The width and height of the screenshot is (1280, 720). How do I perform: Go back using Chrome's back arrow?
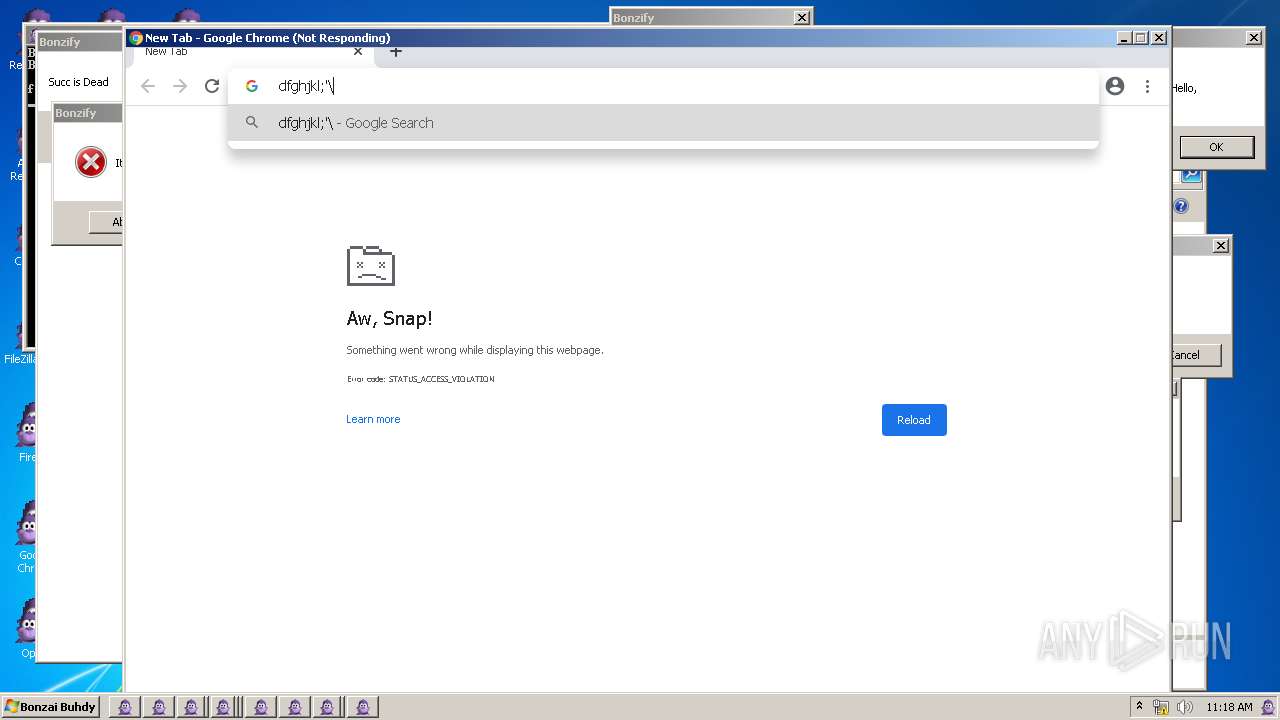coord(148,86)
